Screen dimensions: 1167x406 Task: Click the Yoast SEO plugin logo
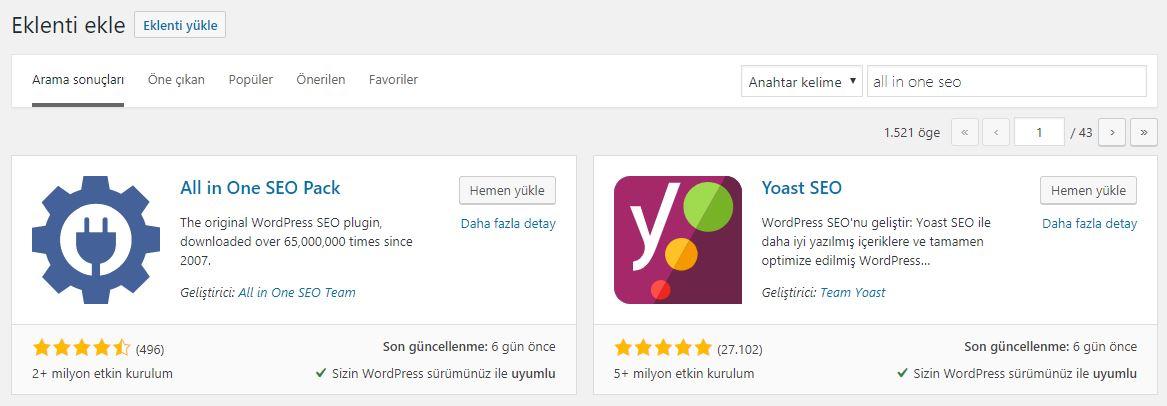click(678, 240)
